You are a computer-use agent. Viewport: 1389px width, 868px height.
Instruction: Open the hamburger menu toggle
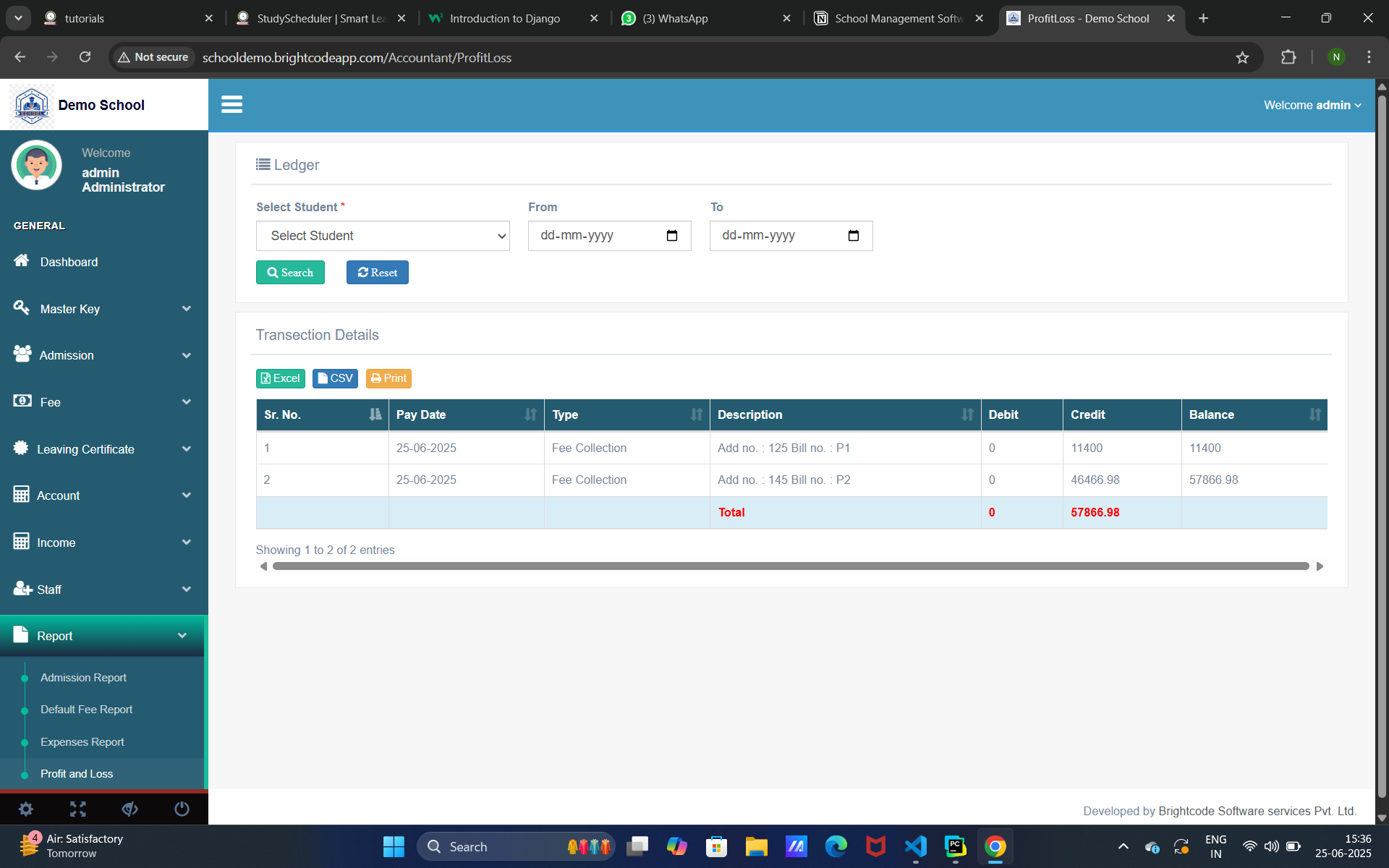tap(231, 105)
